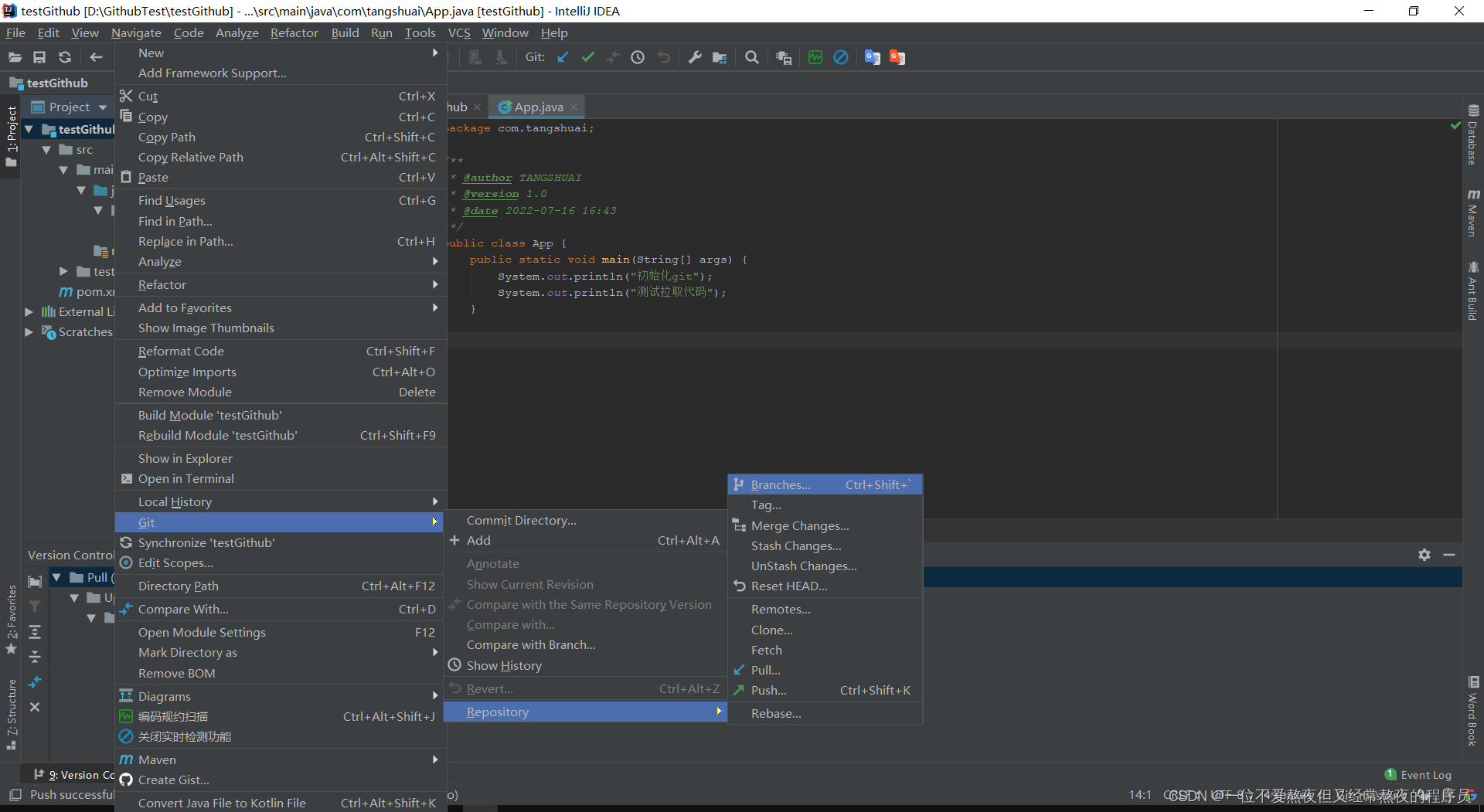
Task: Click the Event Log status bar item
Action: pos(1418,775)
